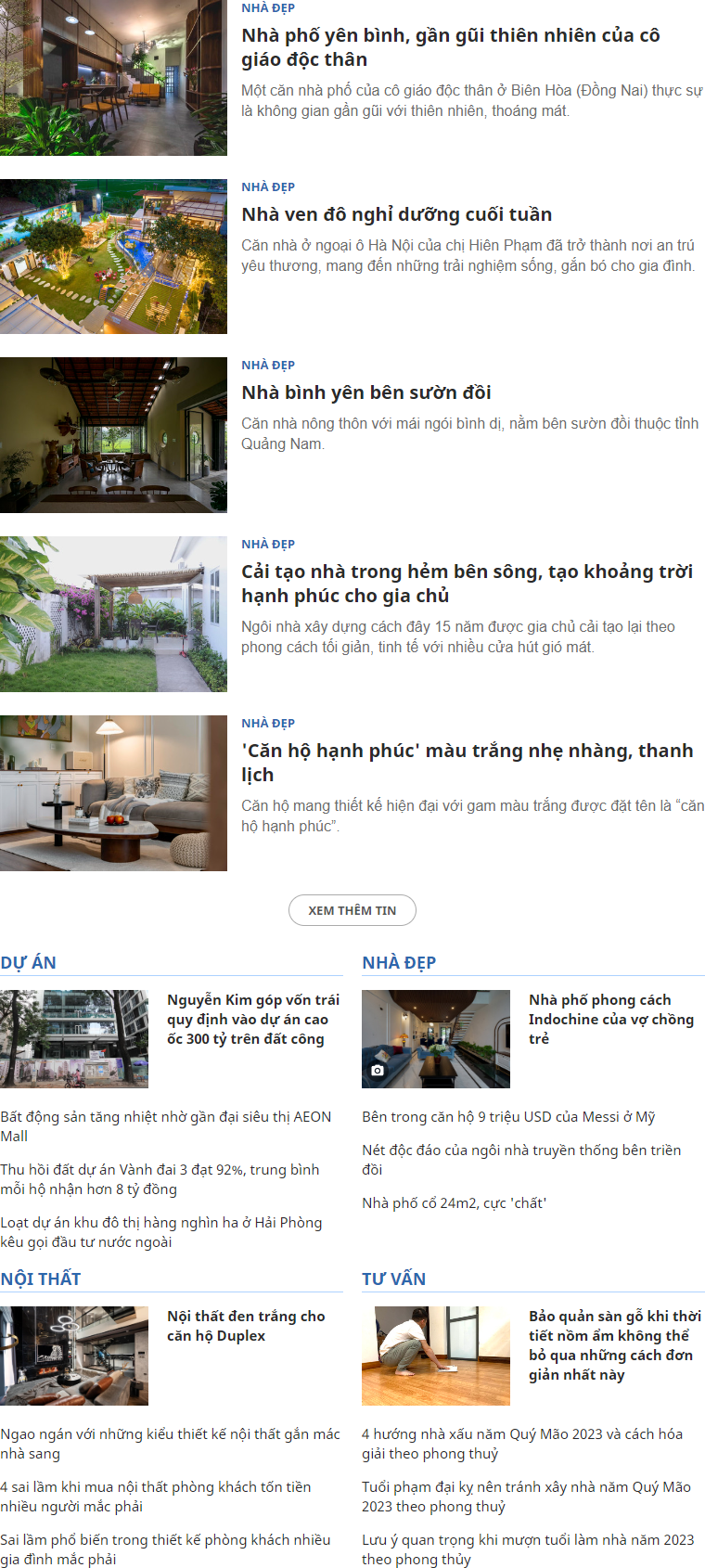Open 'Lưu ý quan trọng khi mượn tuổi' link
705x1568 pixels.
[528, 1549]
